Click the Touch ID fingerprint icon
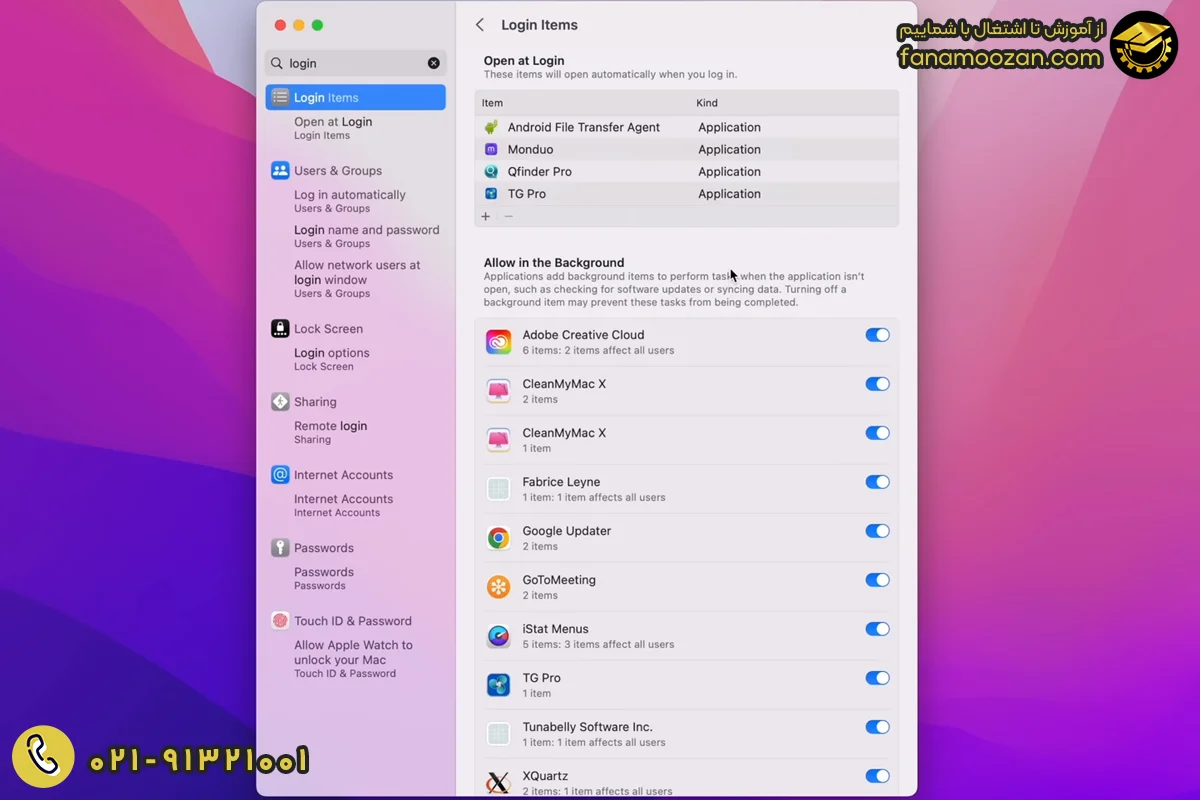Screen dimensions: 1200x800 [280, 620]
